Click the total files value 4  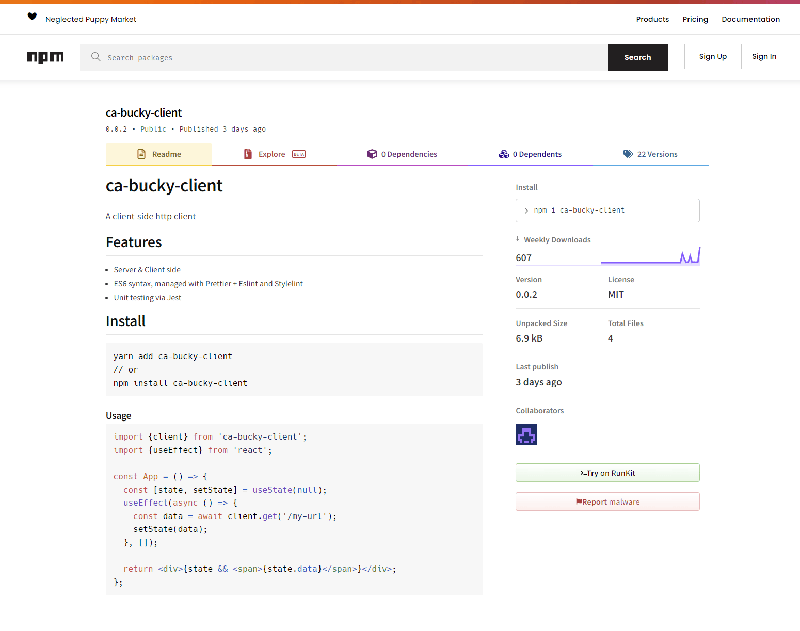tap(610, 338)
